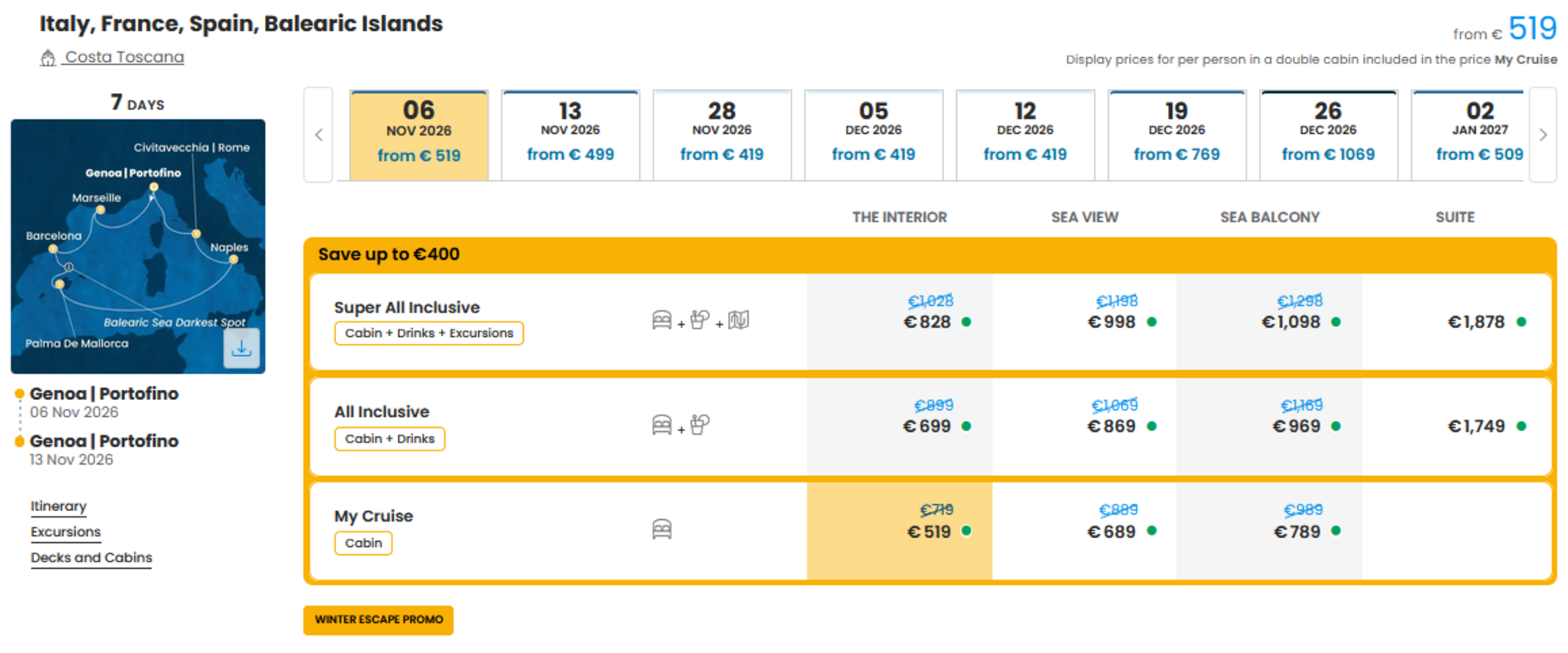This screenshot has height=653, width=1568.
Task: Select the 05 Dec 2026 departure
Action: 874,135
